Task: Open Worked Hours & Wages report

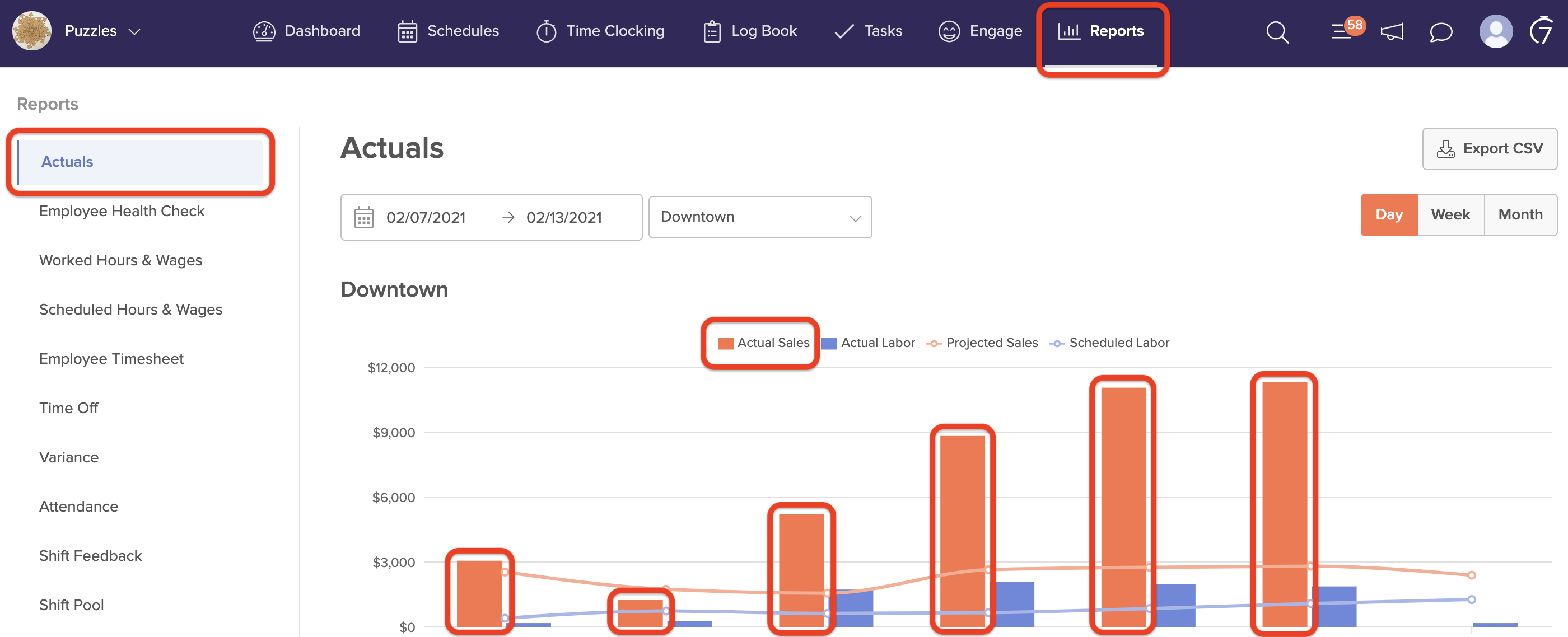Action: (120, 260)
